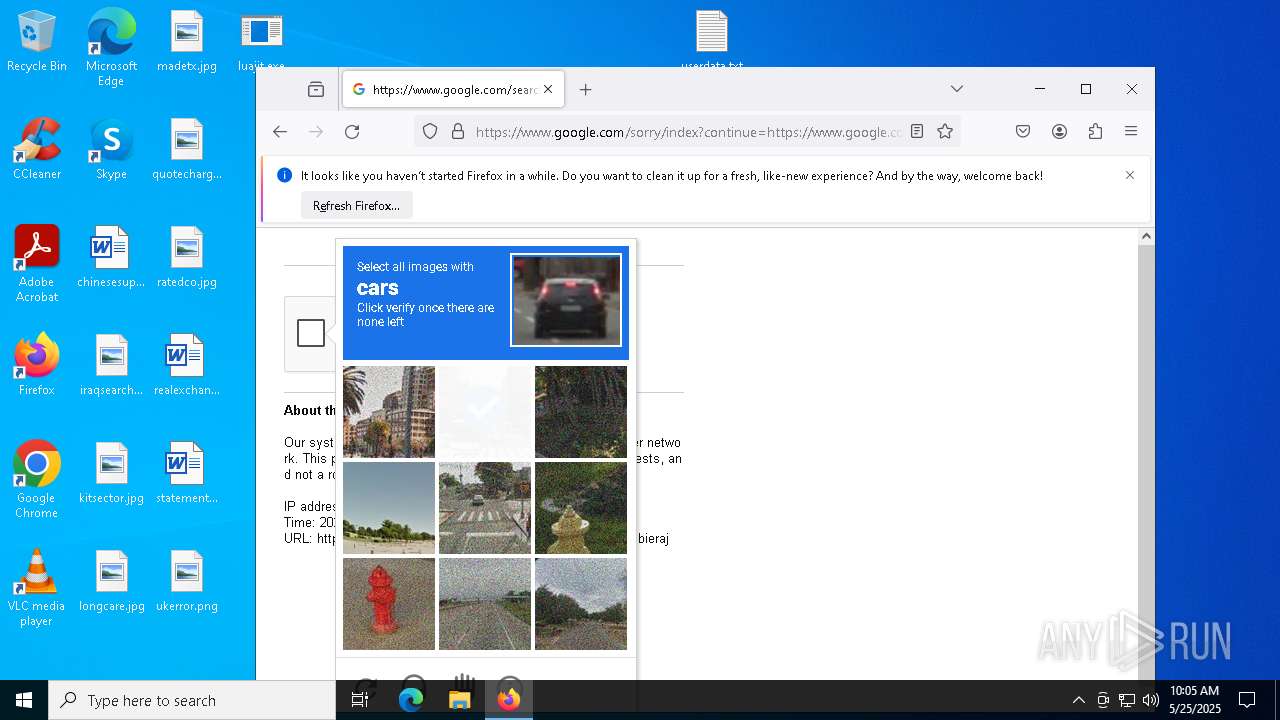Open a new tab with plus button
The height and width of the screenshot is (720, 1280).
[586, 89]
